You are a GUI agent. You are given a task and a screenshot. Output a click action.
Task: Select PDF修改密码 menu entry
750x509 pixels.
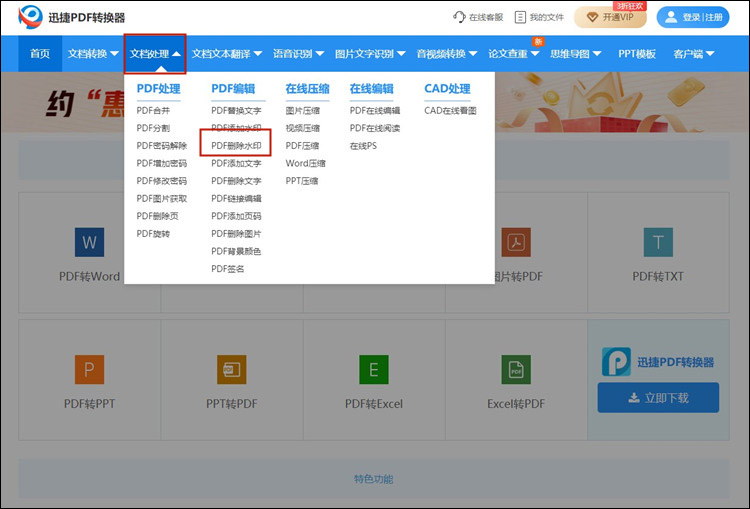[162, 181]
